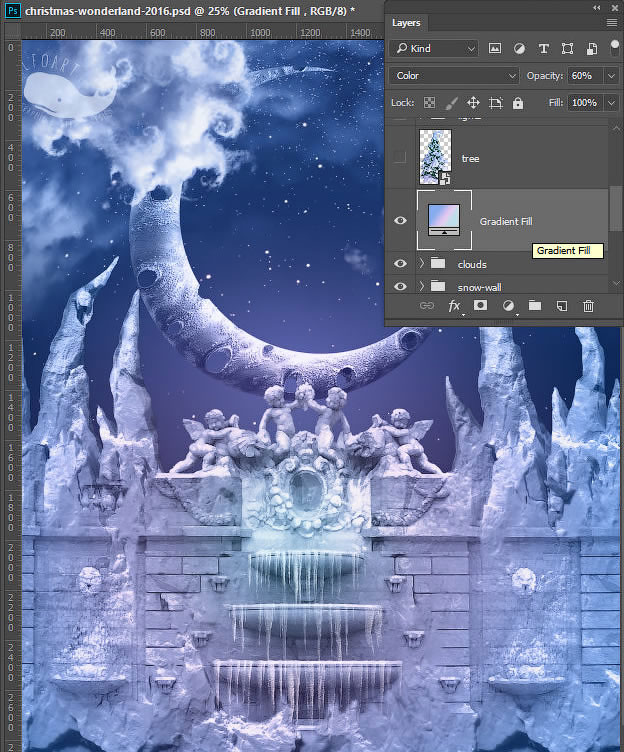This screenshot has height=752, width=624.
Task: Show the tree layer
Action: pos(400,157)
